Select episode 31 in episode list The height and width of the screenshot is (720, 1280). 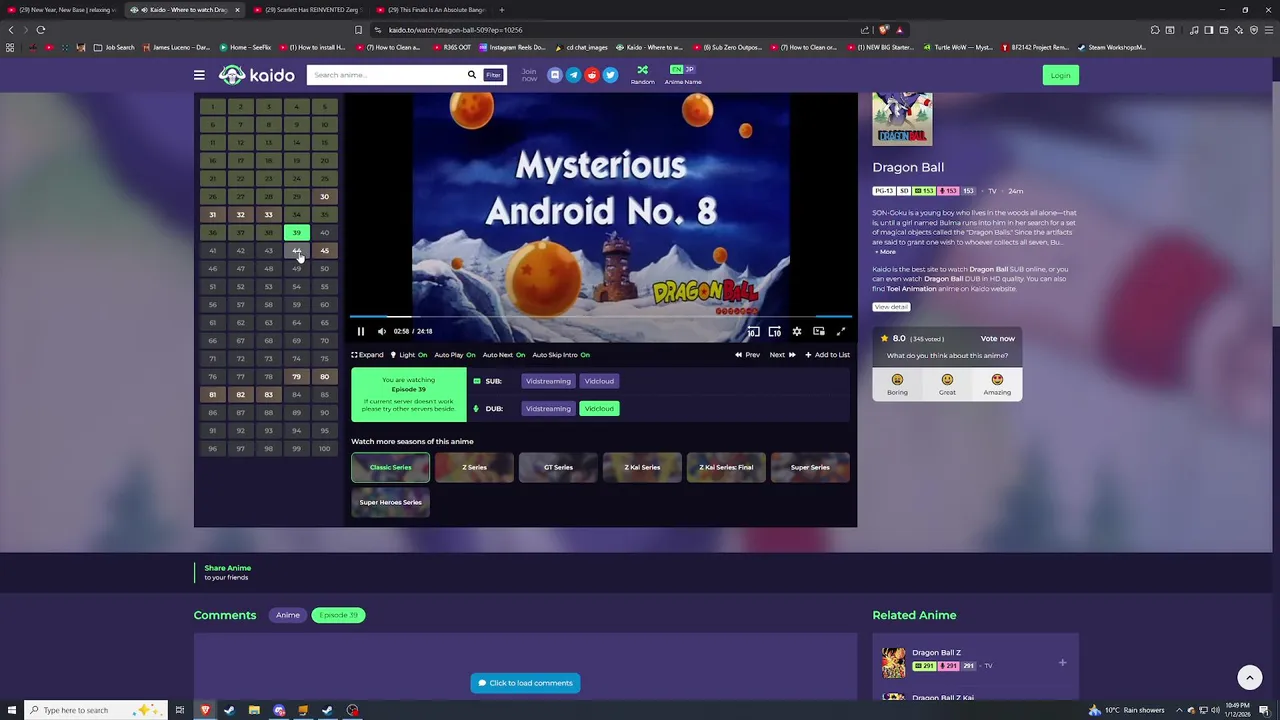point(212,215)
